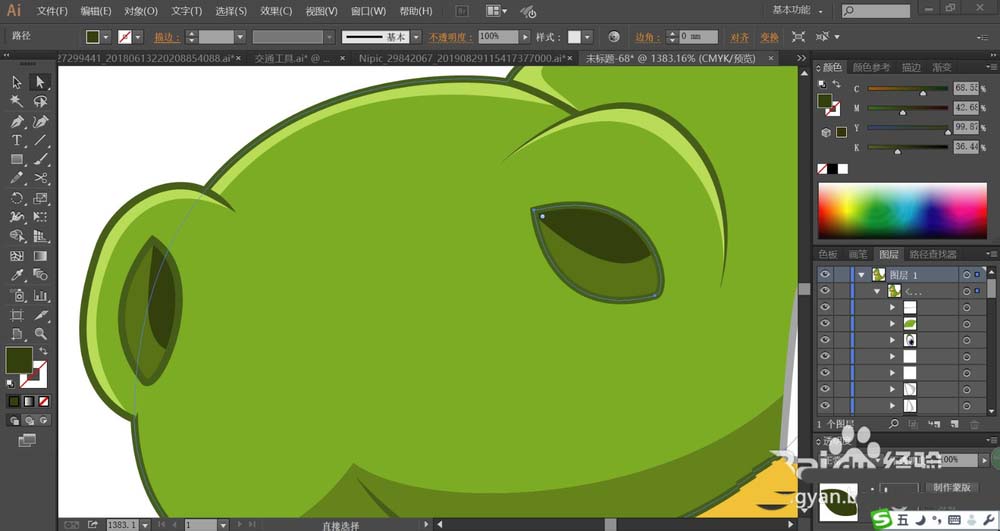Select the Free Transform tool
The height and width of the screenshot is (531, 1000).
[x=40, y=217]
